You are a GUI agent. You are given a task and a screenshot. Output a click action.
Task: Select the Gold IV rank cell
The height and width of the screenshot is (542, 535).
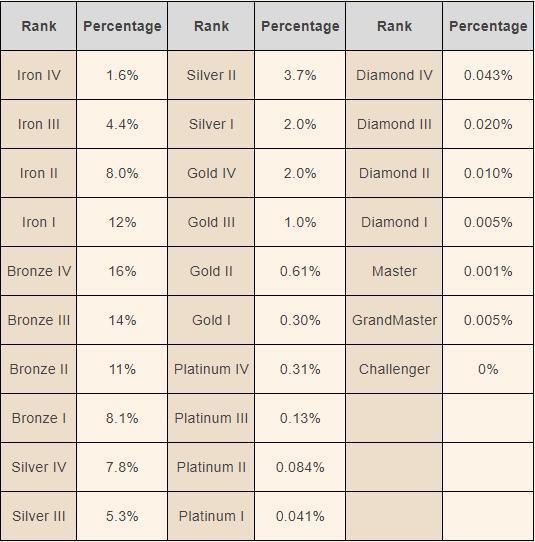211,173
